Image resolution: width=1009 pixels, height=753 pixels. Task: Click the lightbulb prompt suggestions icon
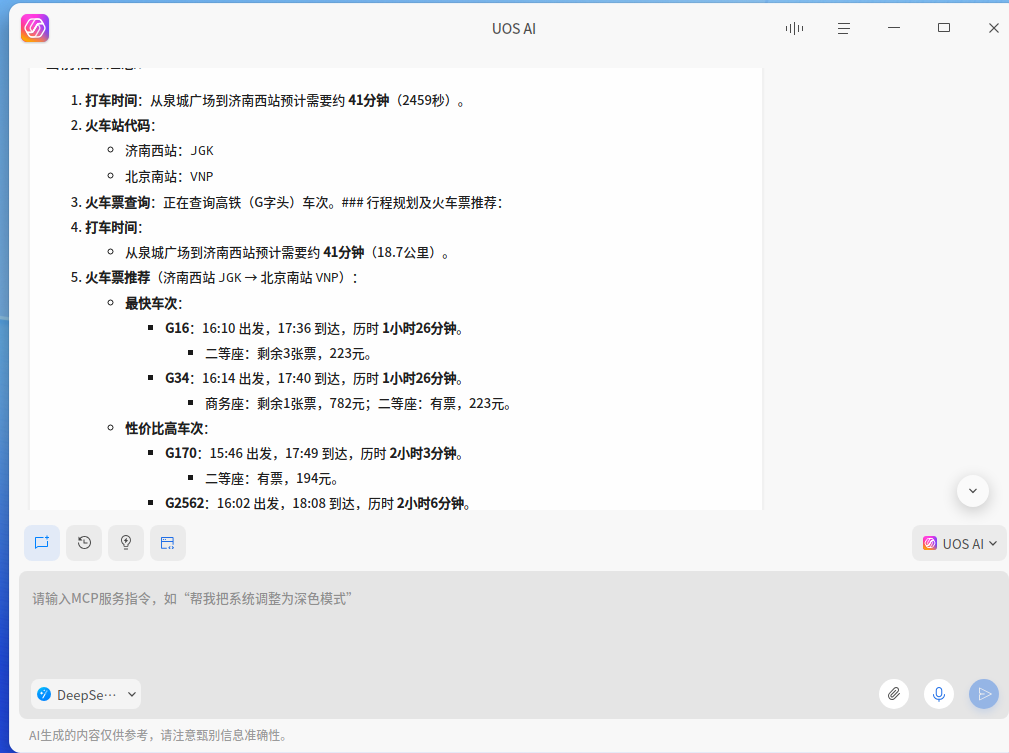(126, 543)
